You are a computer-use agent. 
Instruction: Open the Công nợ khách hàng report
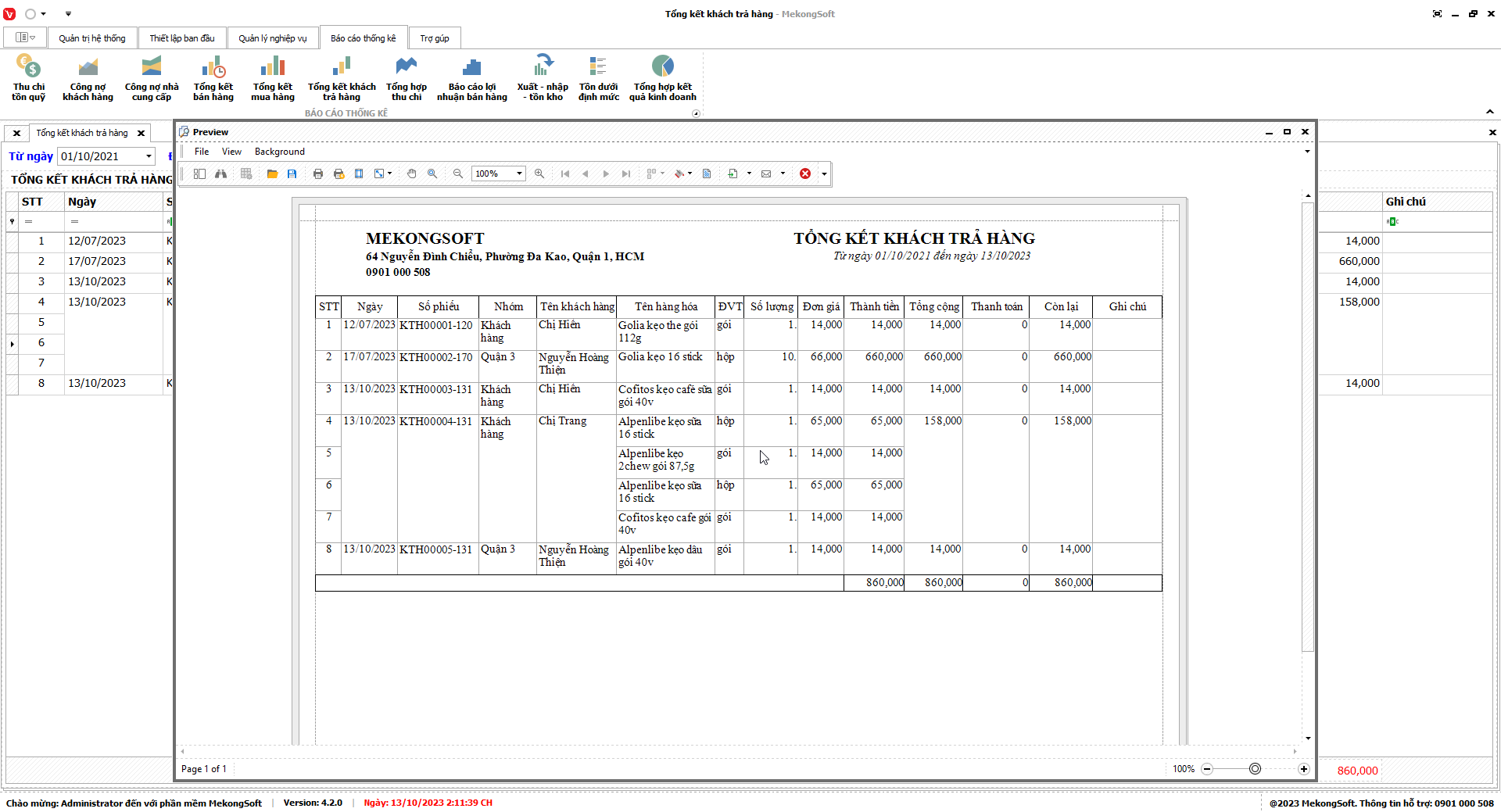click(x=88, y=79)
